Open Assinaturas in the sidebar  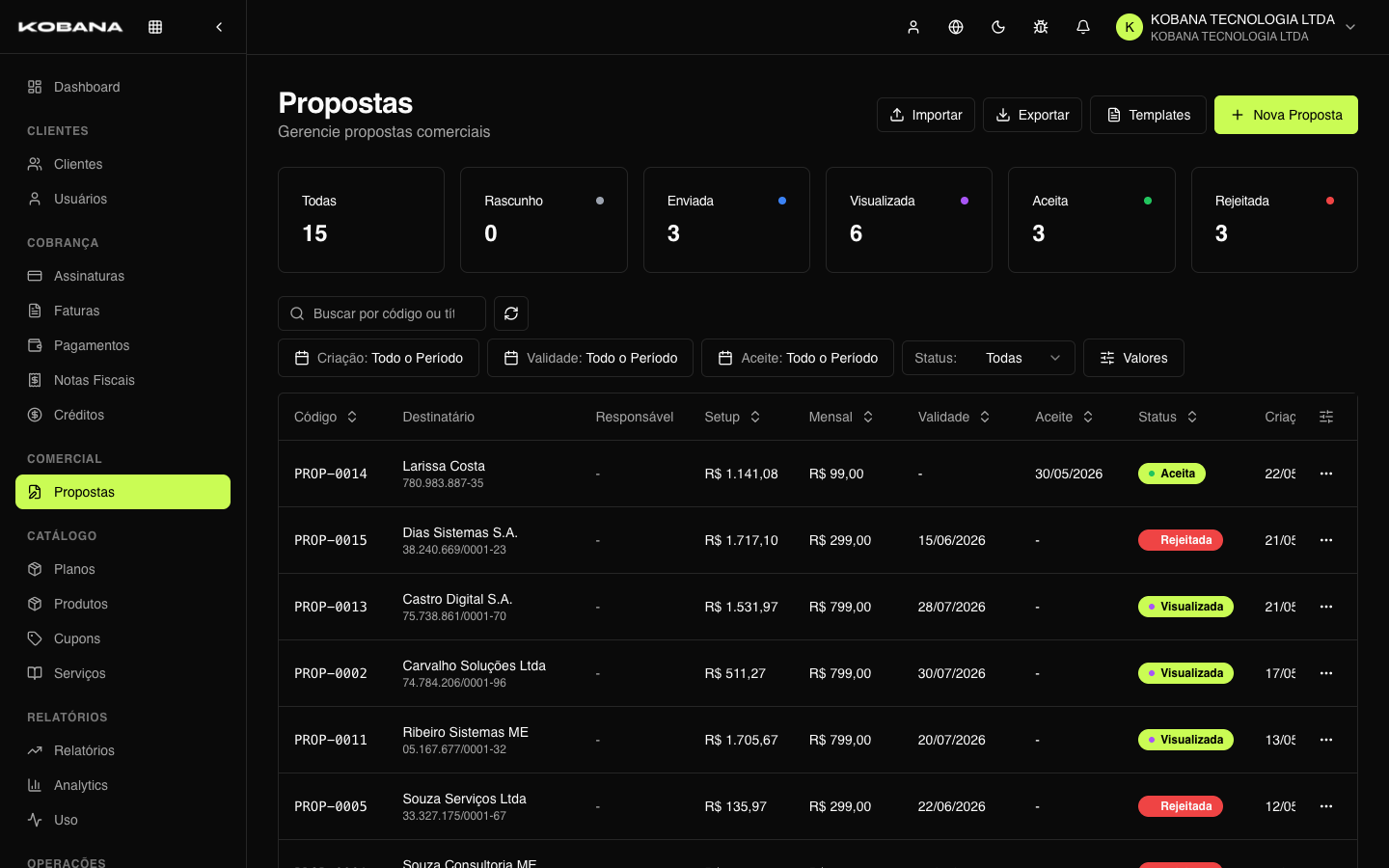click(x=123, y=276)
